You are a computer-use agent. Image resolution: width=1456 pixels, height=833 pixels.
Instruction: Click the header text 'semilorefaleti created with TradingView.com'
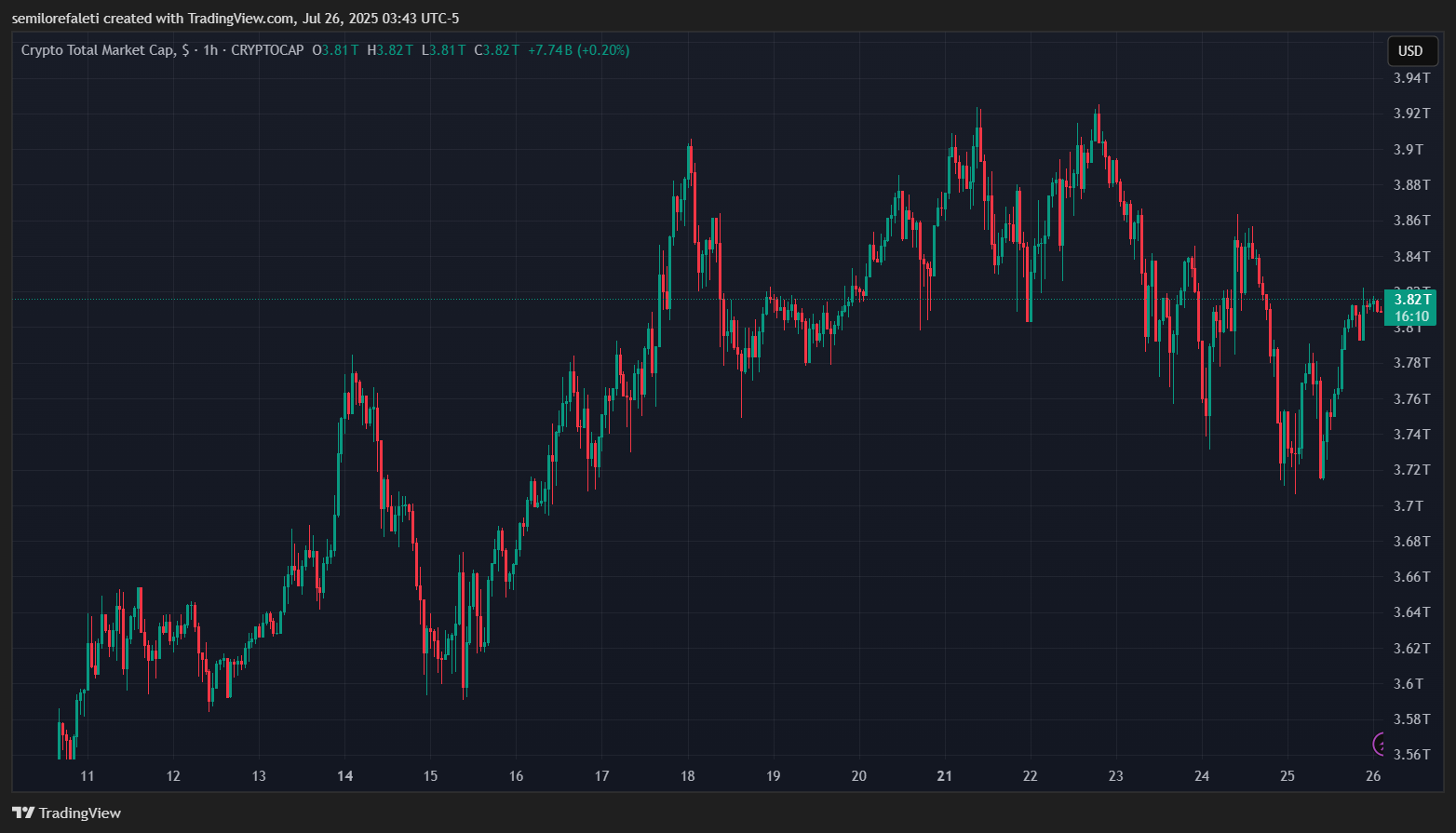pos(153,19)
